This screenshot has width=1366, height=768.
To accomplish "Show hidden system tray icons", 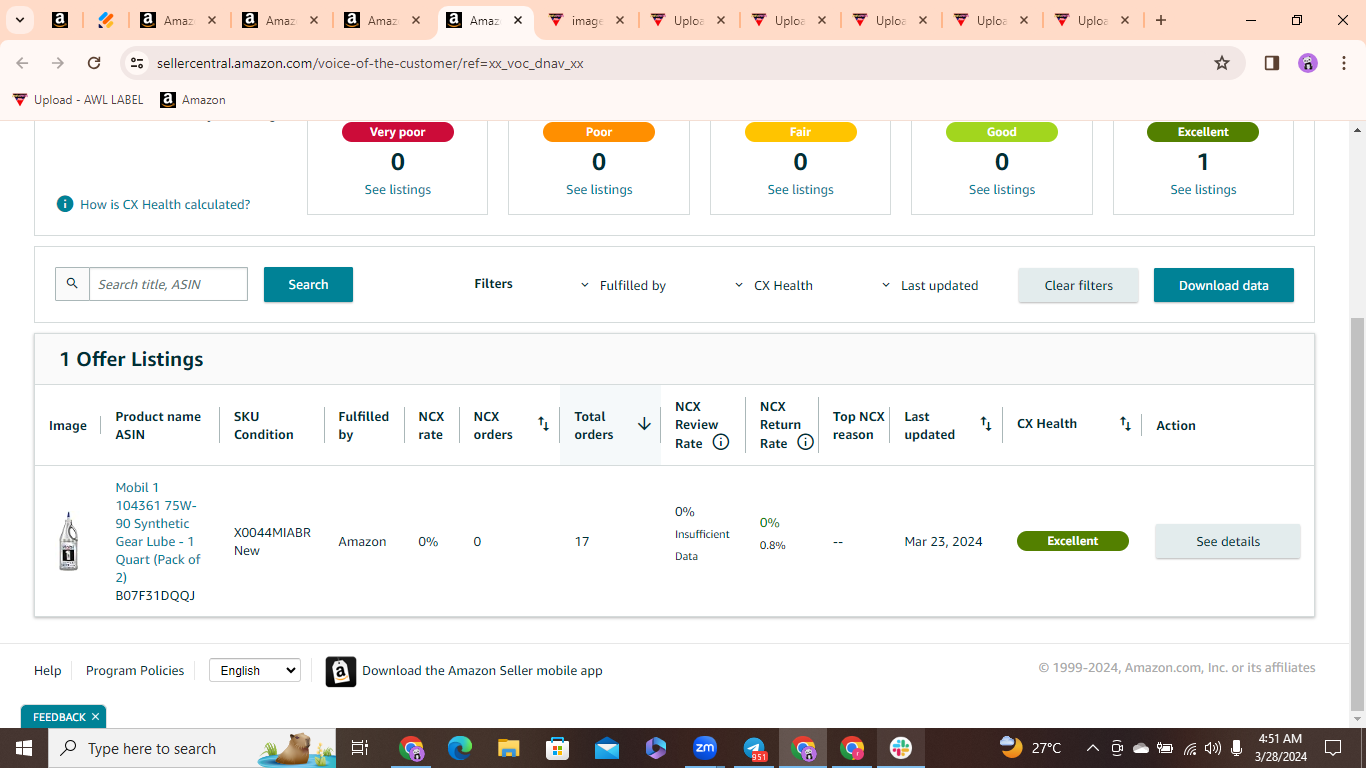I will 1092,748.
